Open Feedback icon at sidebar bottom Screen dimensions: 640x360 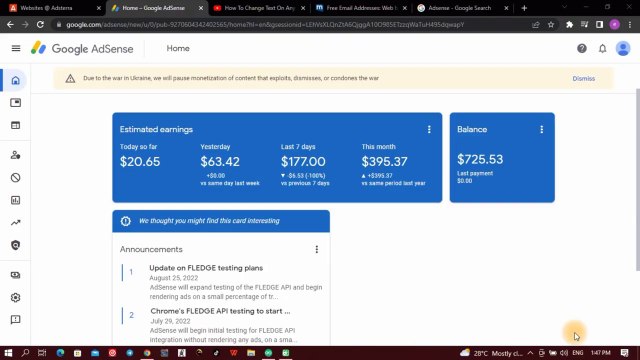click(x=16, y=320)
